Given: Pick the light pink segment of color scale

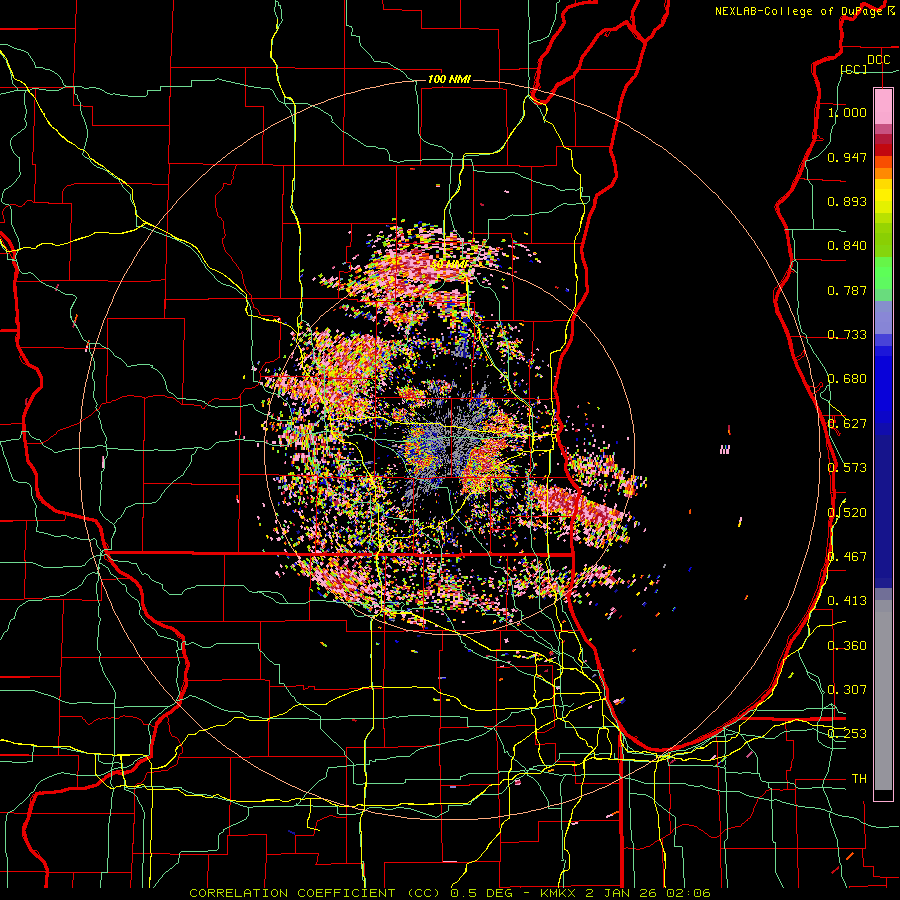Looking at the screenshot, I should coord(883,106).
